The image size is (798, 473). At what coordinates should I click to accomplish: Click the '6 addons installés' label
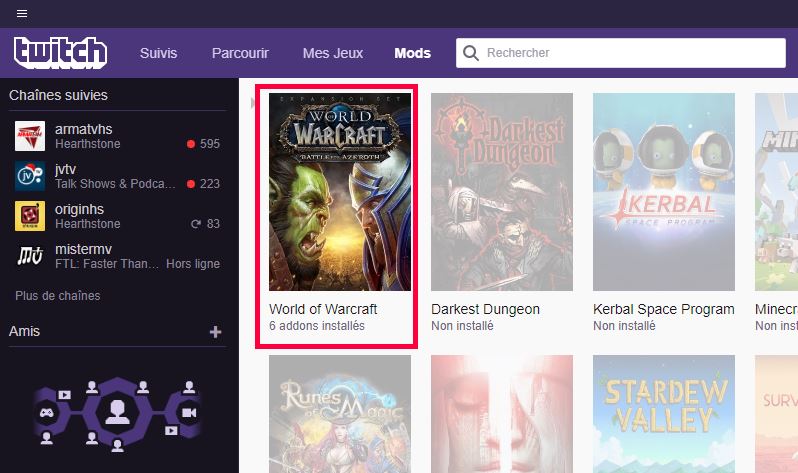[x=317, y=326]
